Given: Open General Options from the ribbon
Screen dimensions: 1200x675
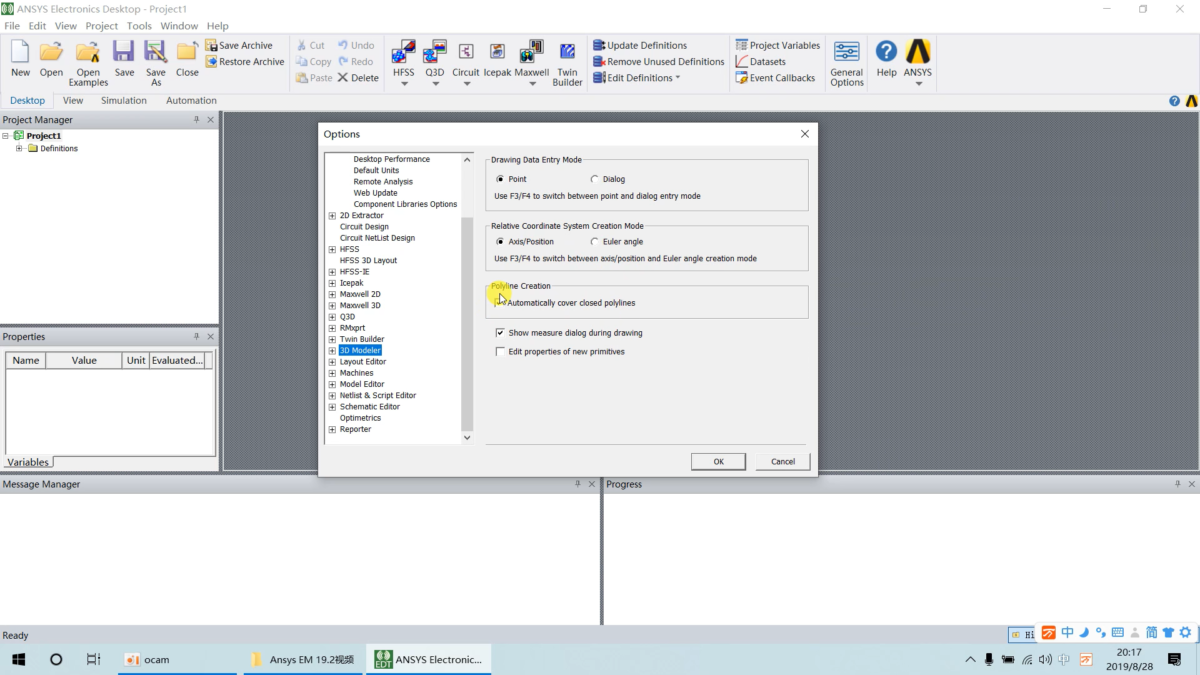Looking at the screenshot, I should coord(847,63).
